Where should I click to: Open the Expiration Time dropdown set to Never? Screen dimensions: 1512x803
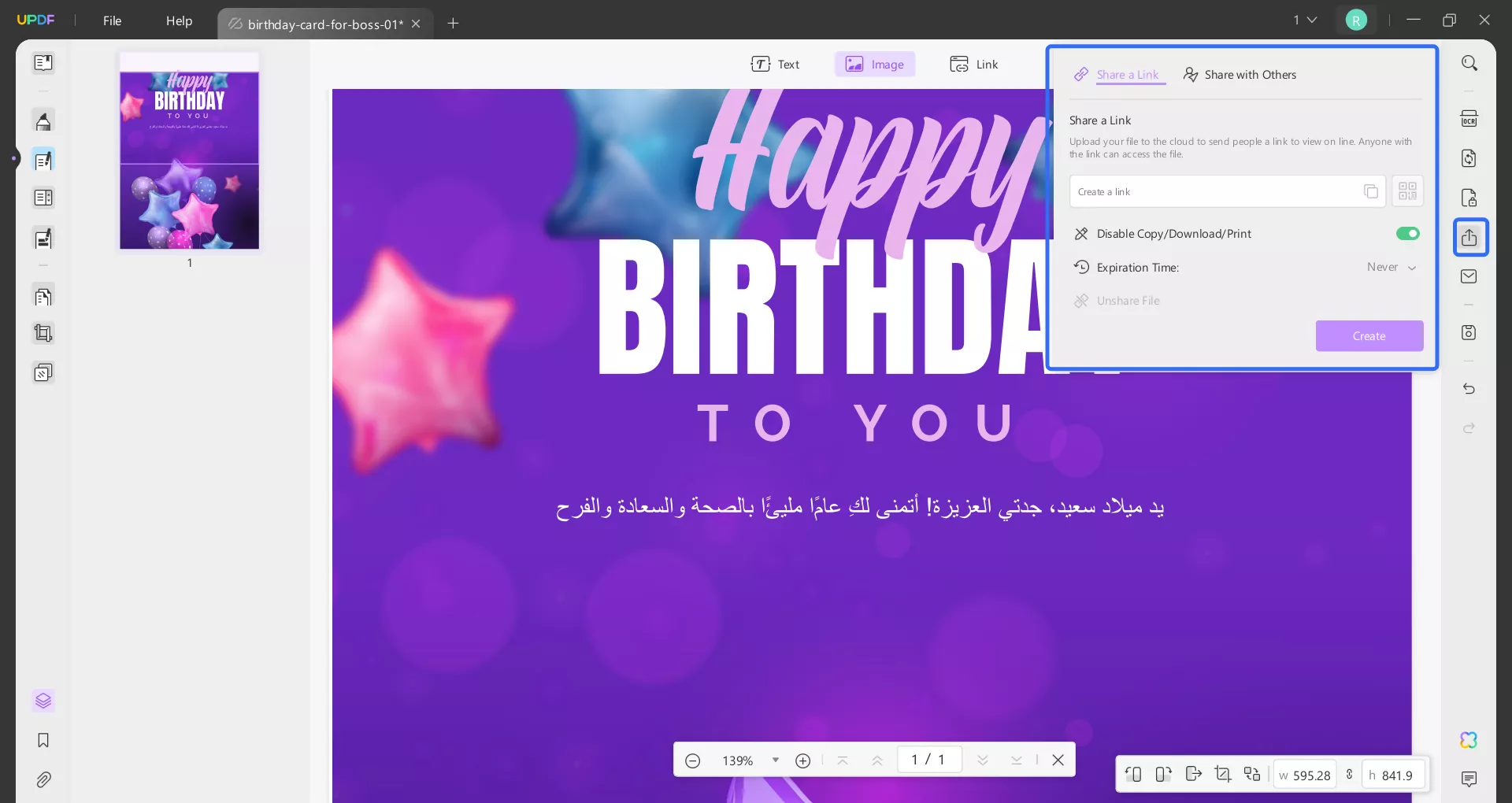[1391, 267]
